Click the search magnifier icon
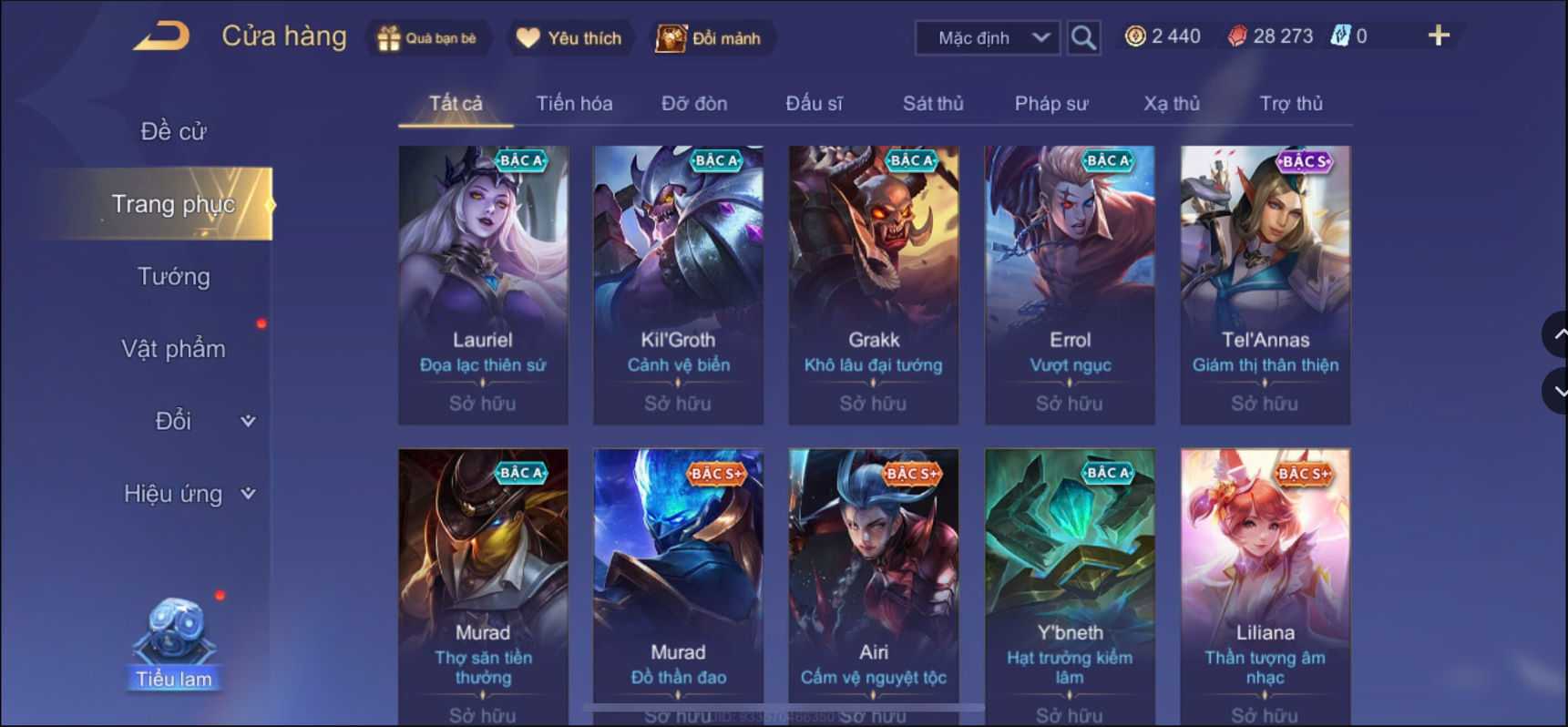Screen dimensions: 1568x727 pos(1083,37)
